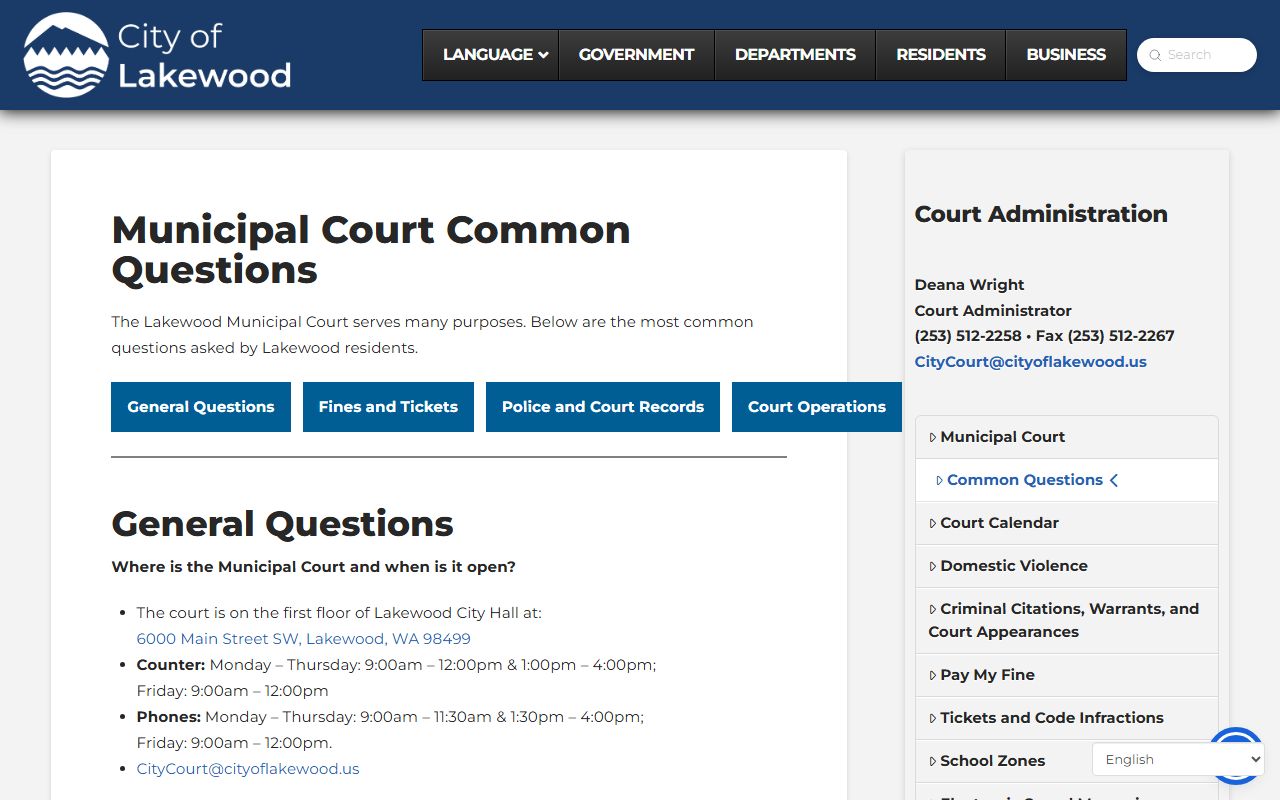Expand the Domestic Violence sidebar item

[x=1067, y=566]
